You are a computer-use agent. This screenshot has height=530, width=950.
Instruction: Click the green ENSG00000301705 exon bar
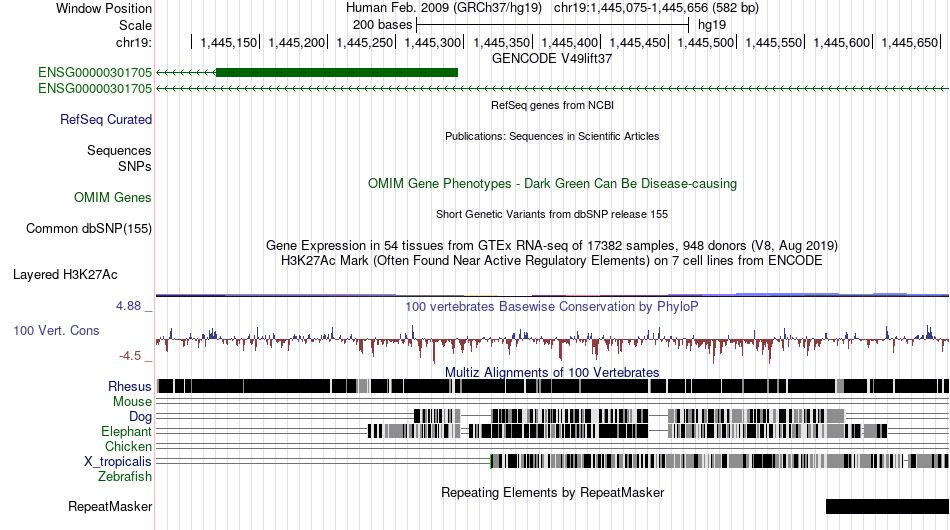[x=337, y=73]
